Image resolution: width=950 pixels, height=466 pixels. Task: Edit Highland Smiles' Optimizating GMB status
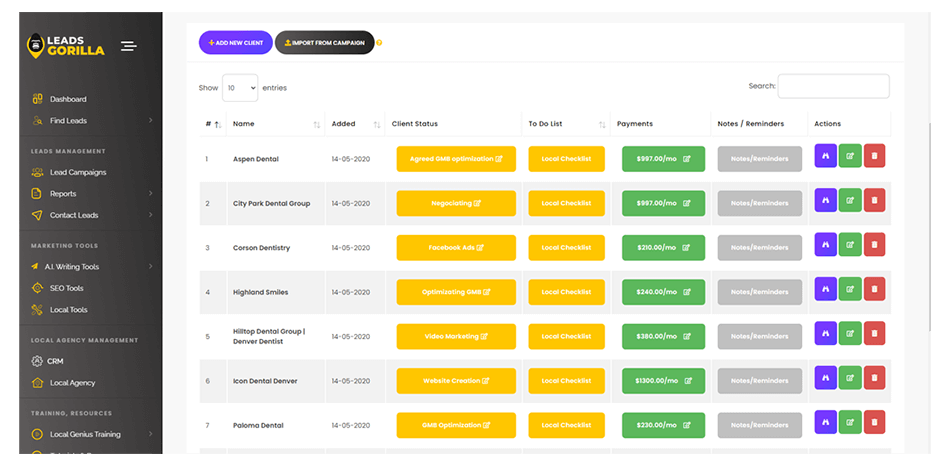coord(456,292)
